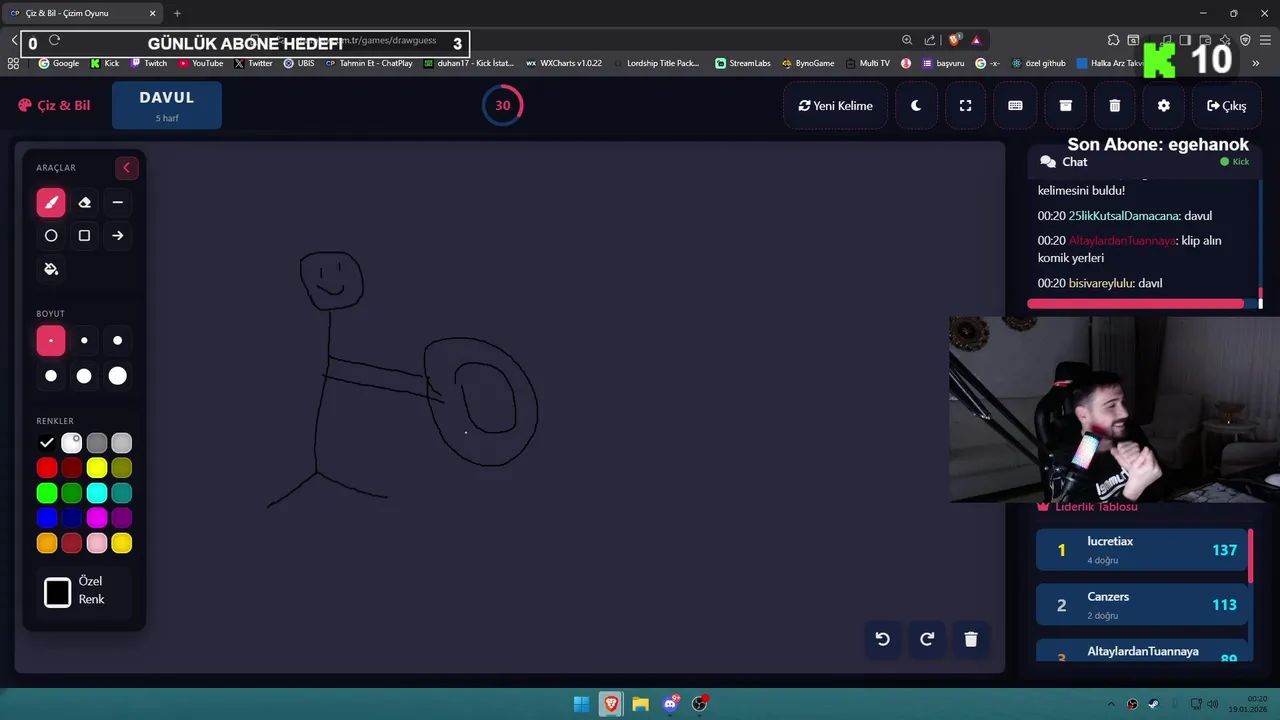Enter fullscreen mode

(x=965, y=106)
